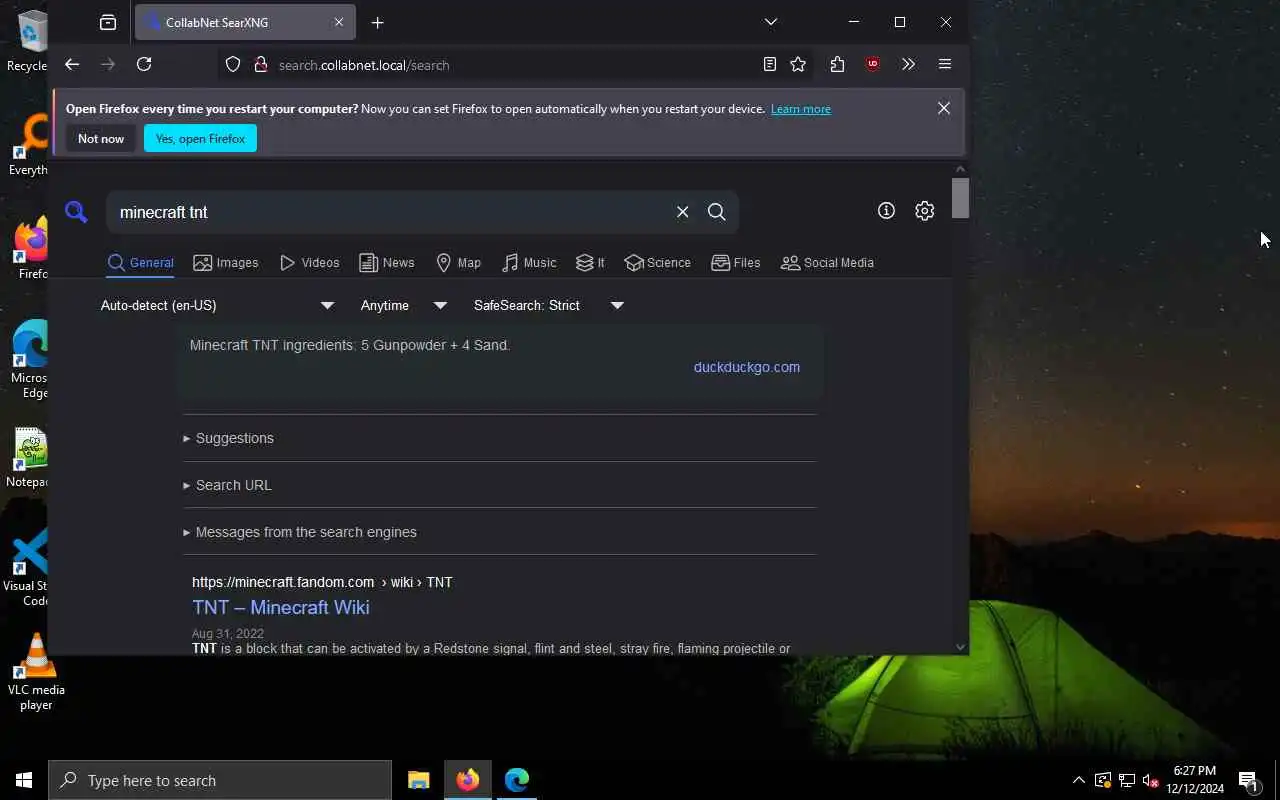Viewport: 1280px width, 800px height.
Task: Click the SearXNG logo magnifier
Action: pyautogui.click(x=76, y=211)
